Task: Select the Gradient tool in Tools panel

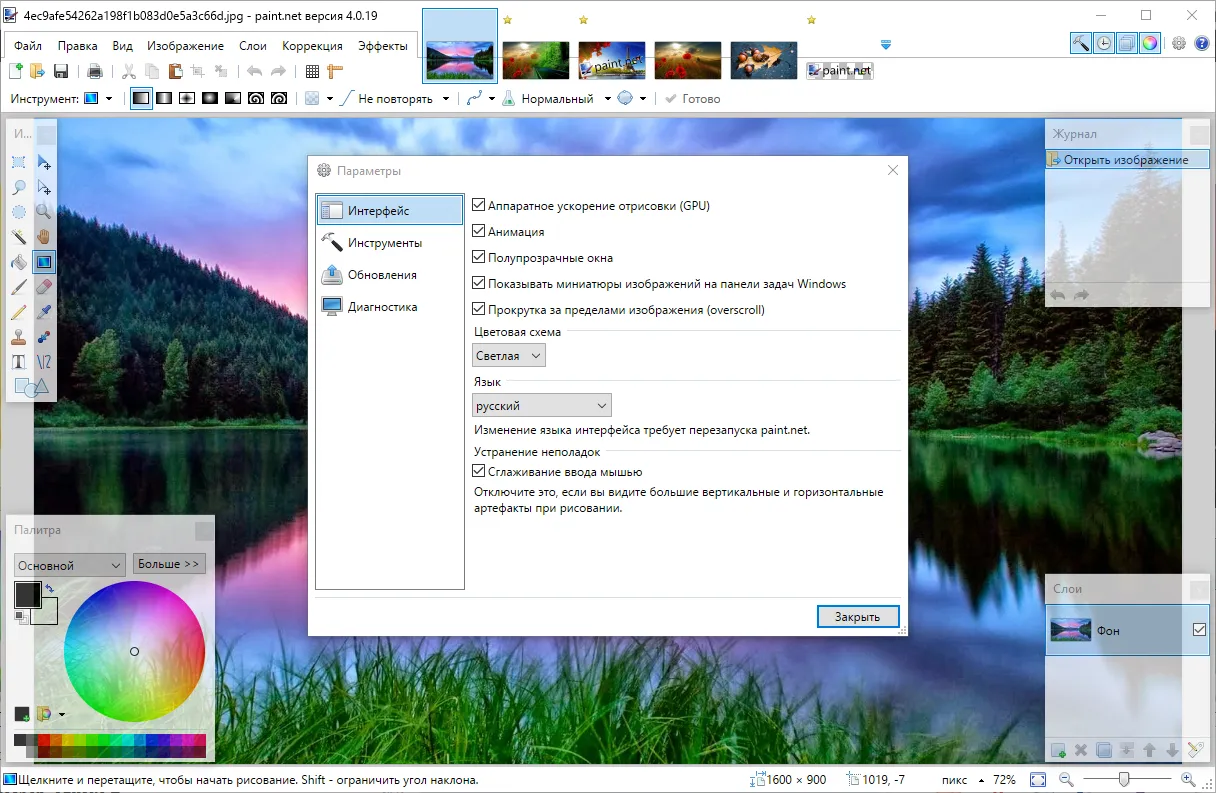Action: 44,262
